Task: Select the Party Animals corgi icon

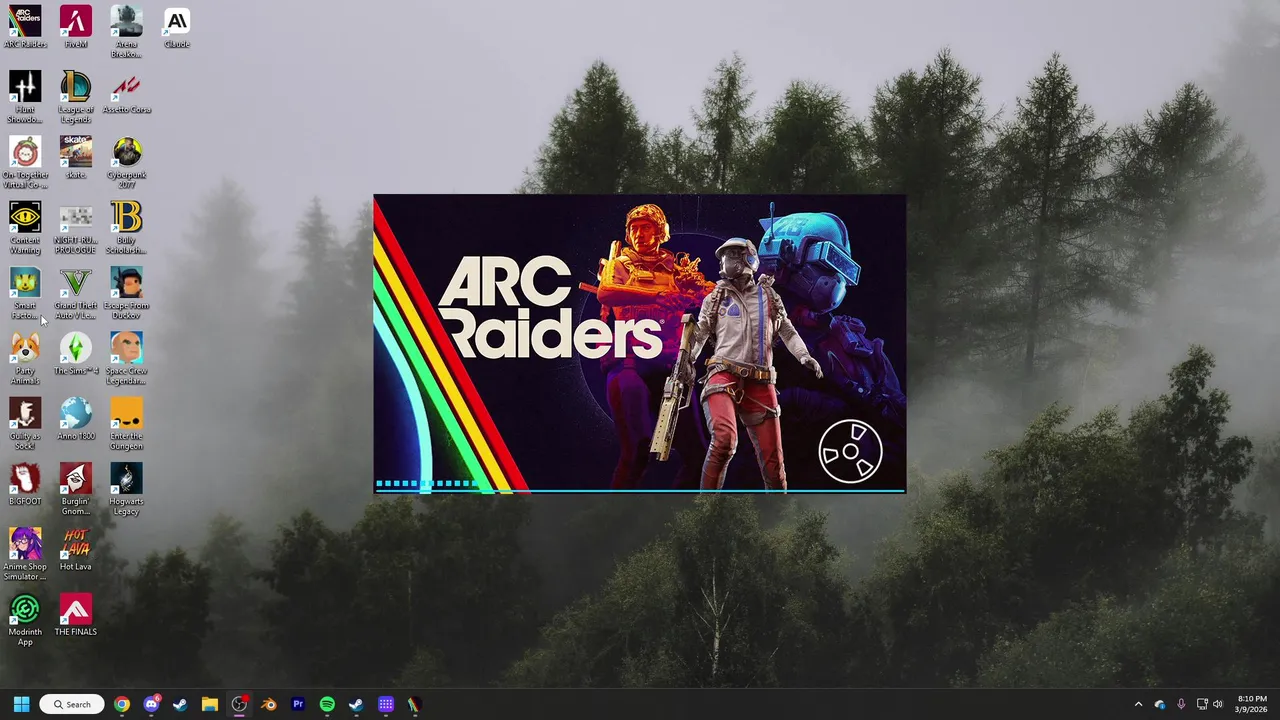Action: tap(25, 358)
